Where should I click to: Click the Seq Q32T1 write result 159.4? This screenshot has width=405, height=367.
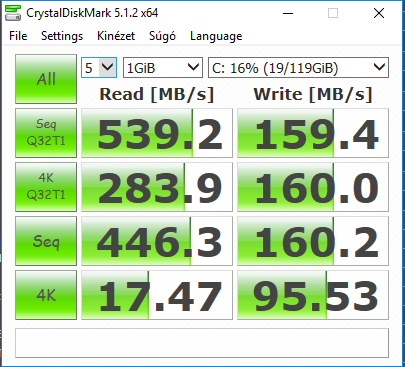coord(313,133)
